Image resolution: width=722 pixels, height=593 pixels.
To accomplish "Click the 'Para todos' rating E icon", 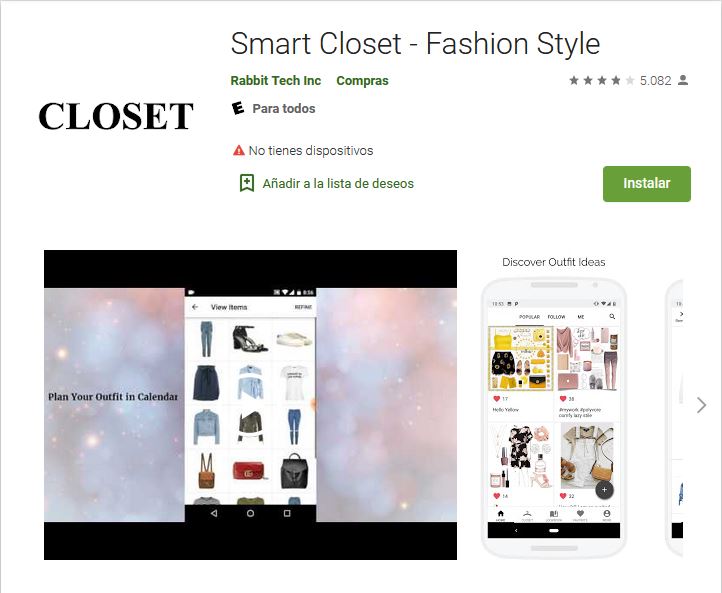I will (238, 108).
